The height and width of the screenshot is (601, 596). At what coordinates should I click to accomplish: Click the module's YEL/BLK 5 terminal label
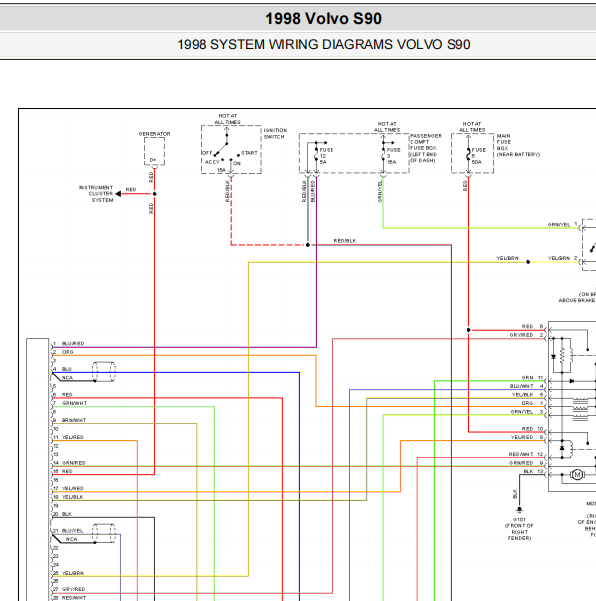(x=527, y=394)
